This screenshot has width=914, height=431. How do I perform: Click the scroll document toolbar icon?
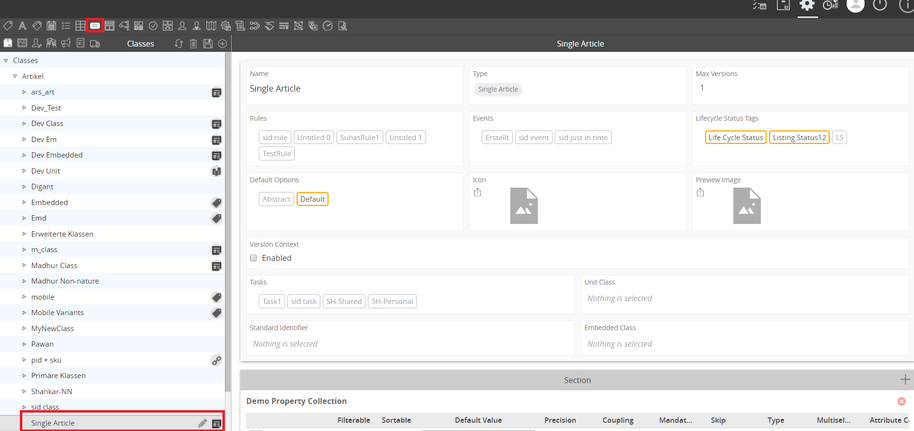[x=240, y=26]
